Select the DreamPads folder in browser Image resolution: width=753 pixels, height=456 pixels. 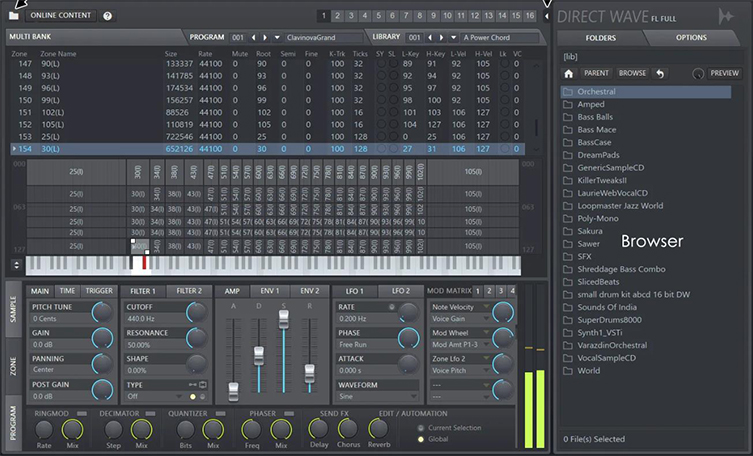[x=599, y=155]
